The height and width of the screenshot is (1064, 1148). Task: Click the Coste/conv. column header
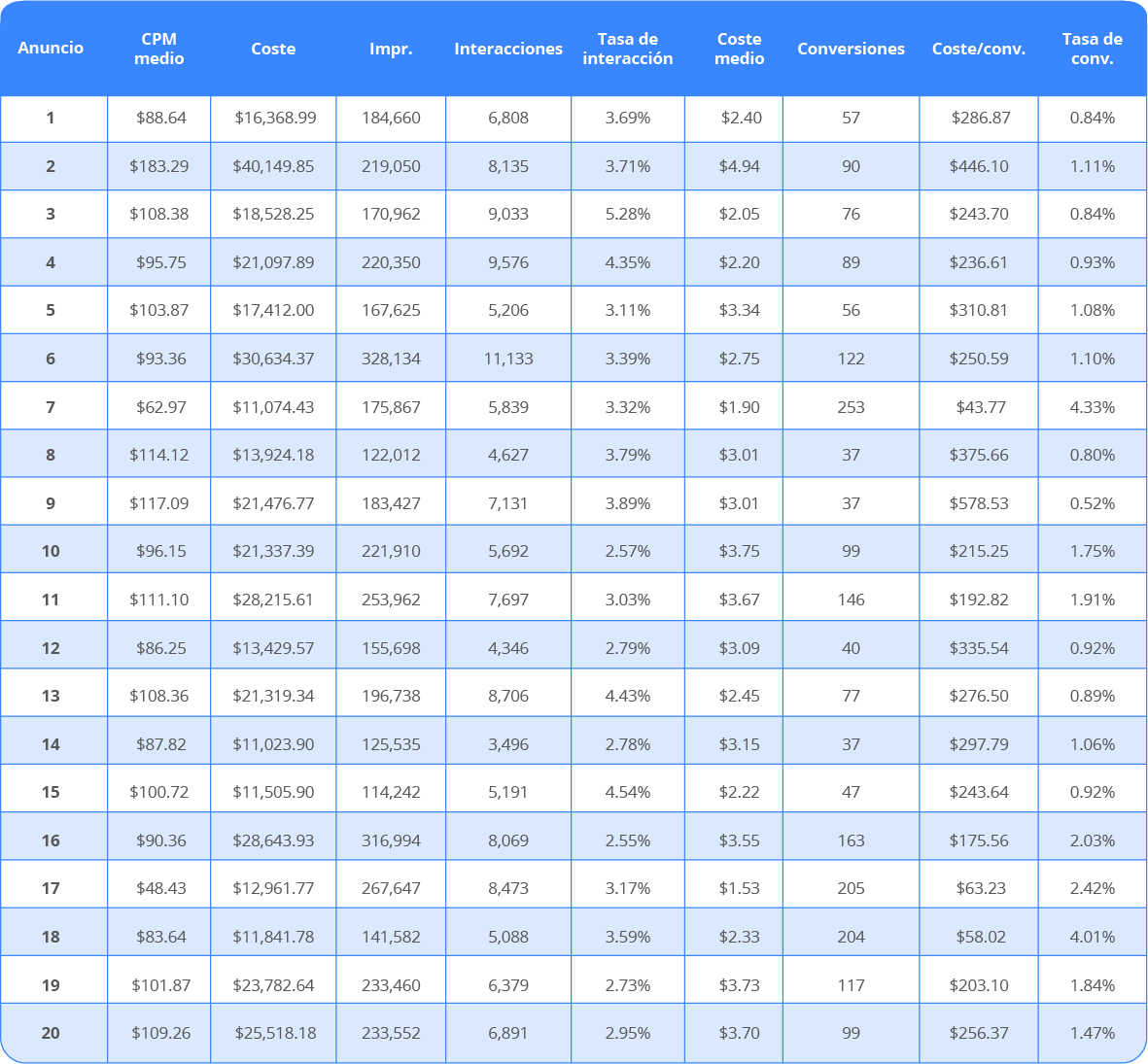click(978, 49)
